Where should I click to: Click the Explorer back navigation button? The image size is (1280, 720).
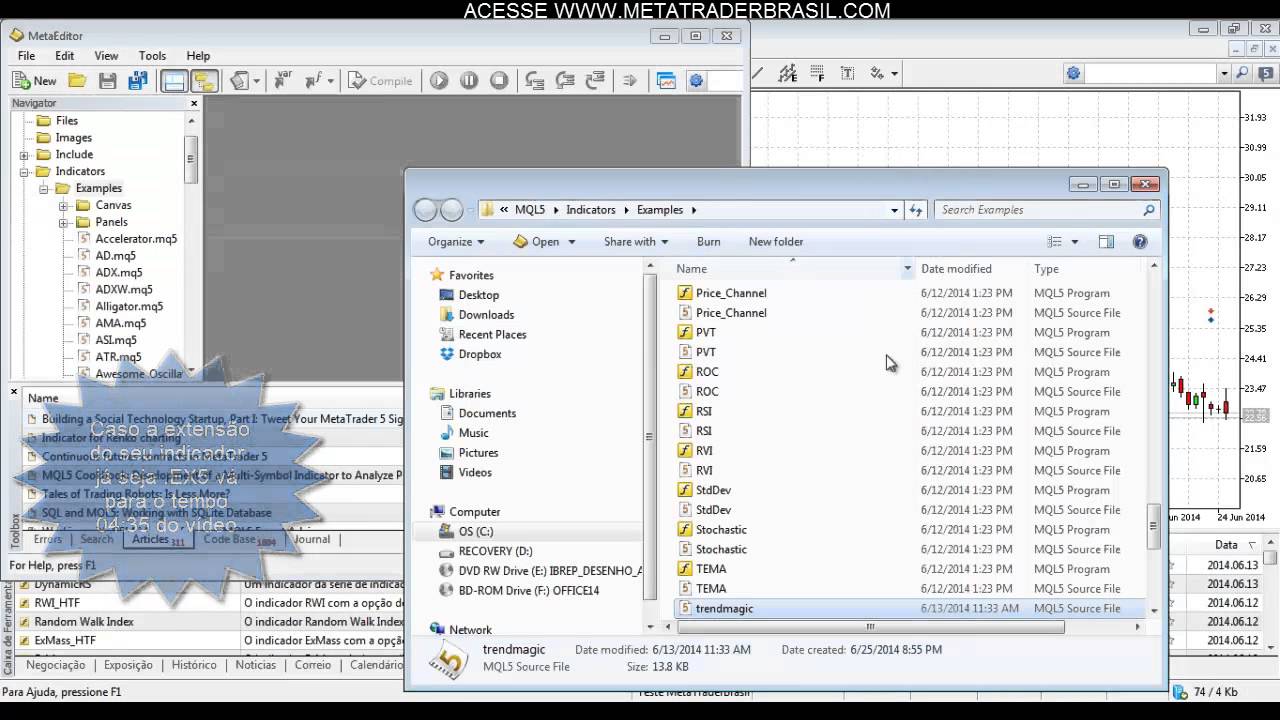[425, 210]
